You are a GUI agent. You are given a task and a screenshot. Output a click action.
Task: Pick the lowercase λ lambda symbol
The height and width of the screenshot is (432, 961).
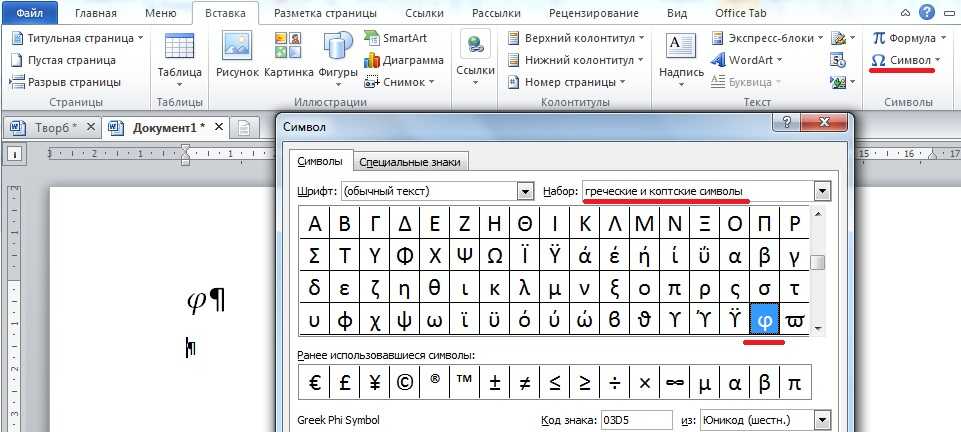(x=525, y=287)
